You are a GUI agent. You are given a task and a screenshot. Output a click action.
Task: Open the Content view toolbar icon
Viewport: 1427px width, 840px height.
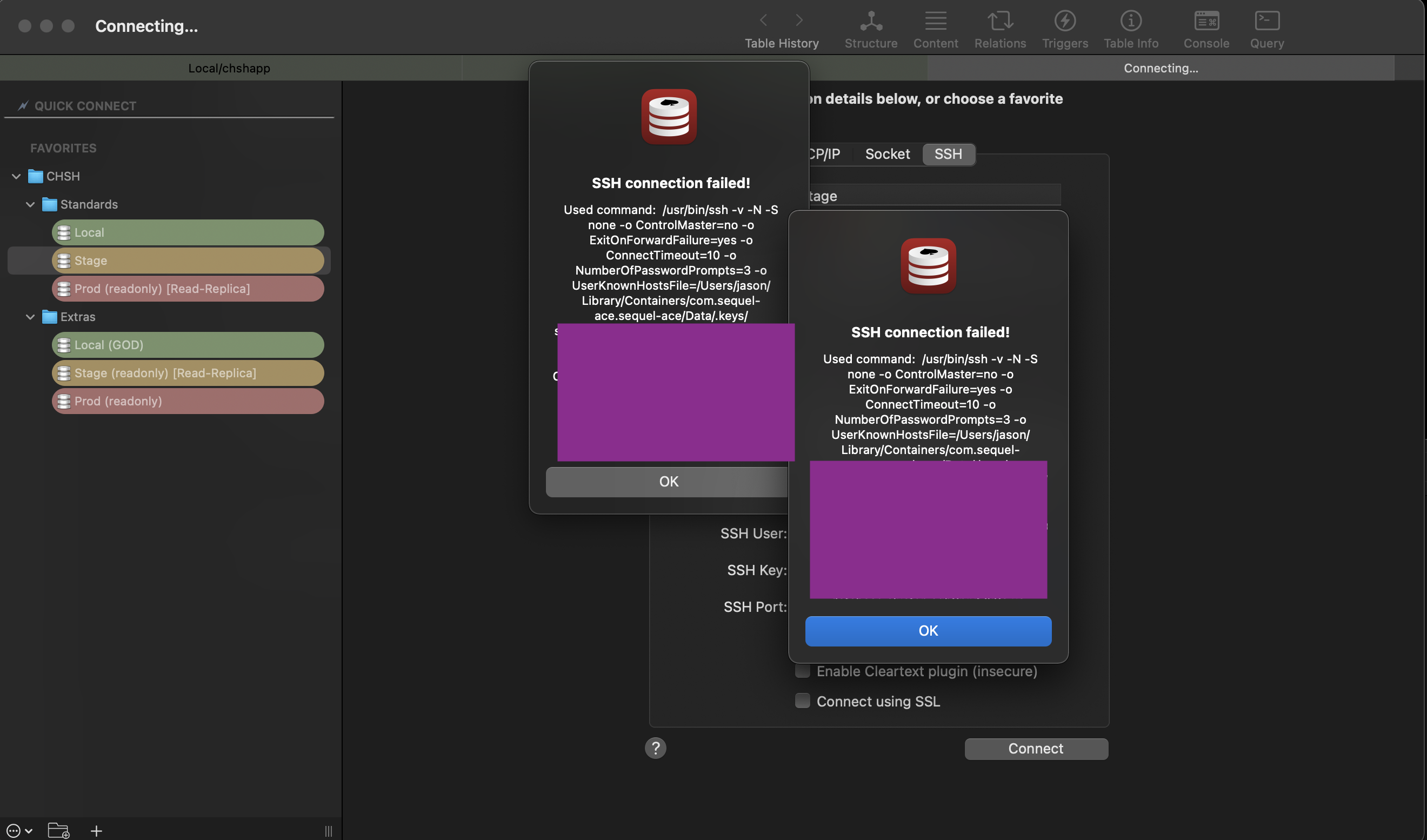(936, 29)
